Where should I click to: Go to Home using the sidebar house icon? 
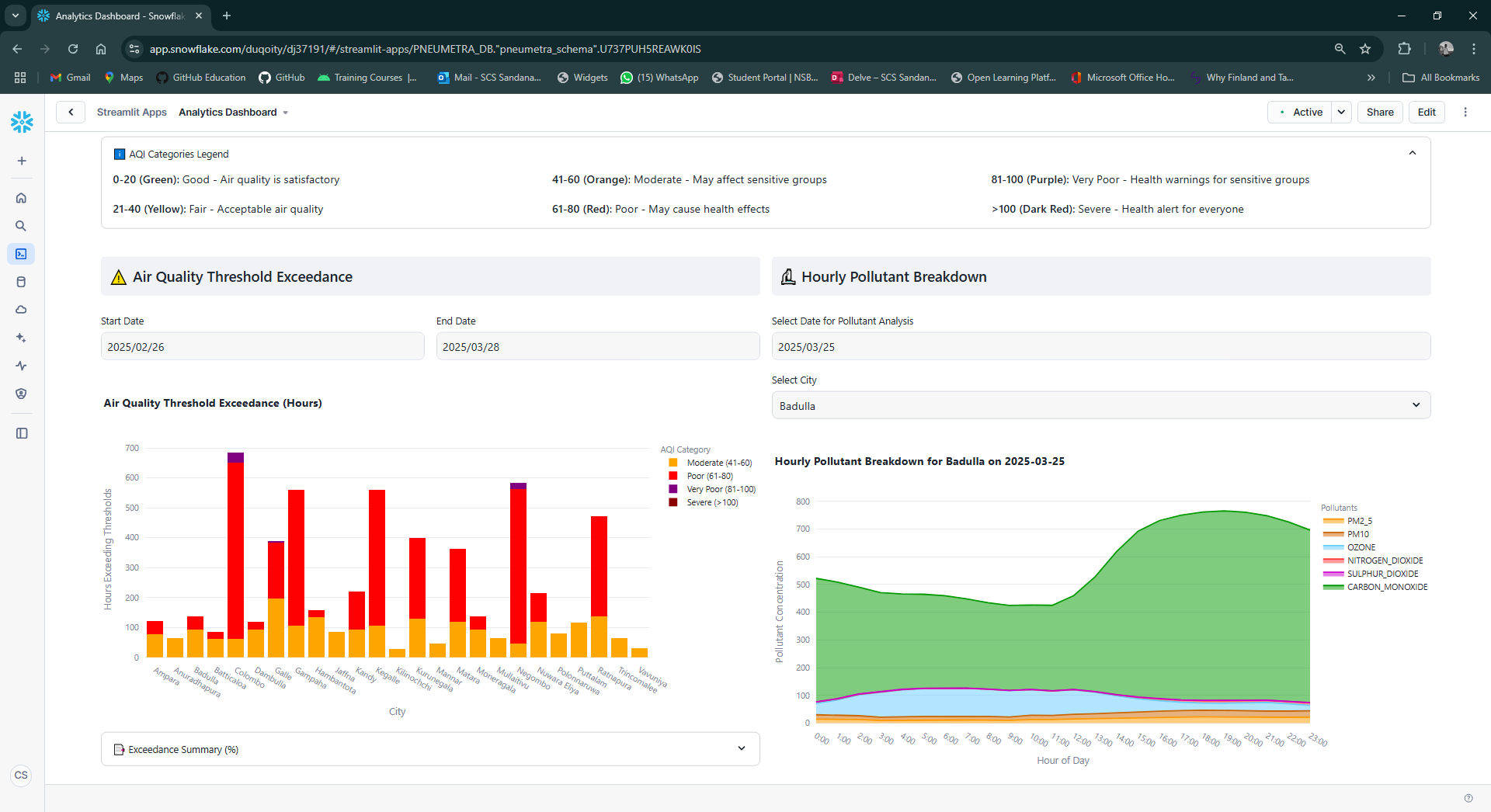tap(21, 197)
